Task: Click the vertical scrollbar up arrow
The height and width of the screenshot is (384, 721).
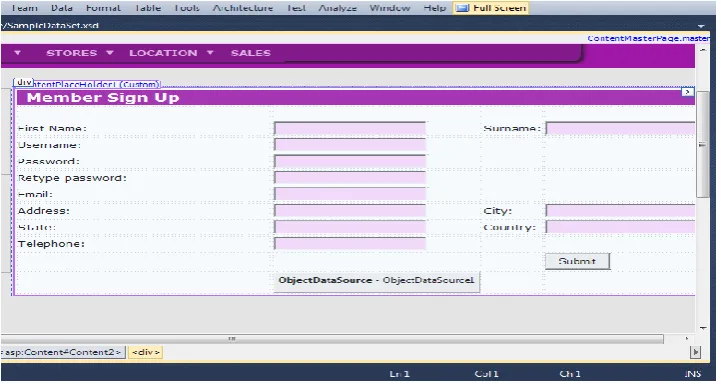Action: (x=703, y=49)
